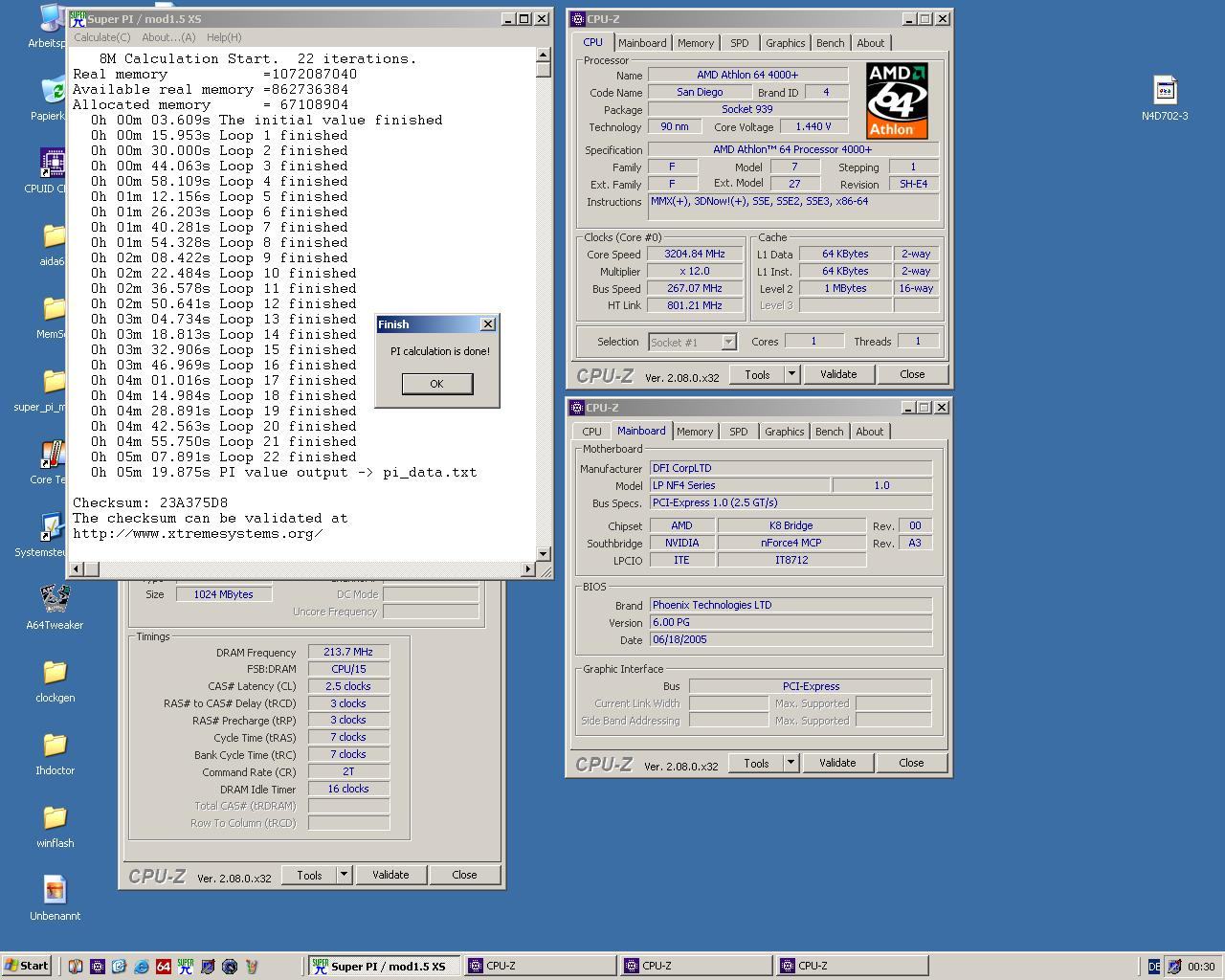This screenshot has width=1225, height=980.
Task: Open the Help(H) menu in Super PI
Action: coord(224,37)
